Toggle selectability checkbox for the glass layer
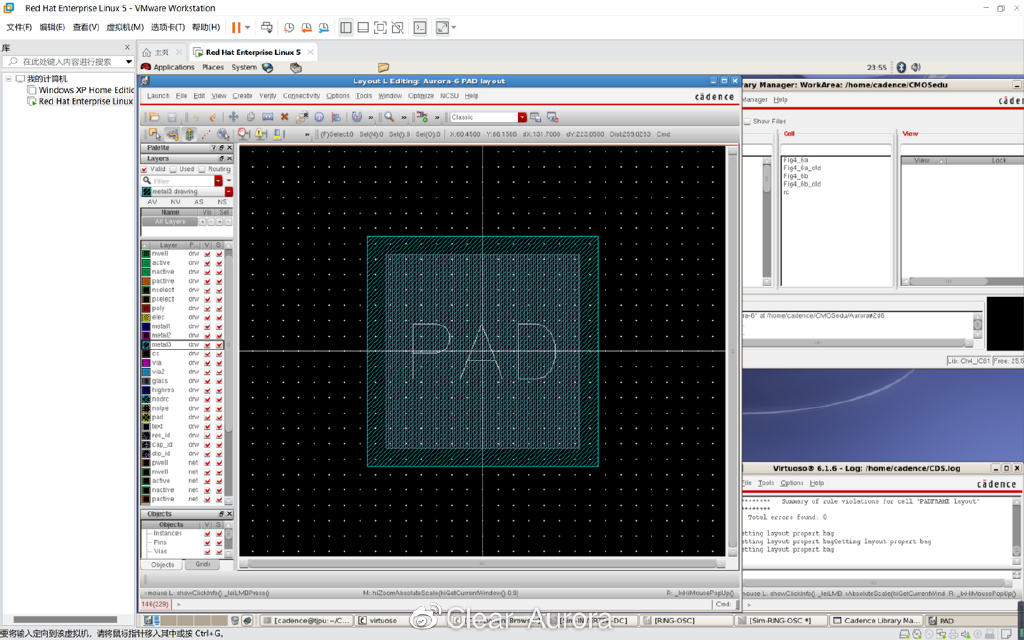This screenshot has width=1024, height=640. click(x=219, y=381)
